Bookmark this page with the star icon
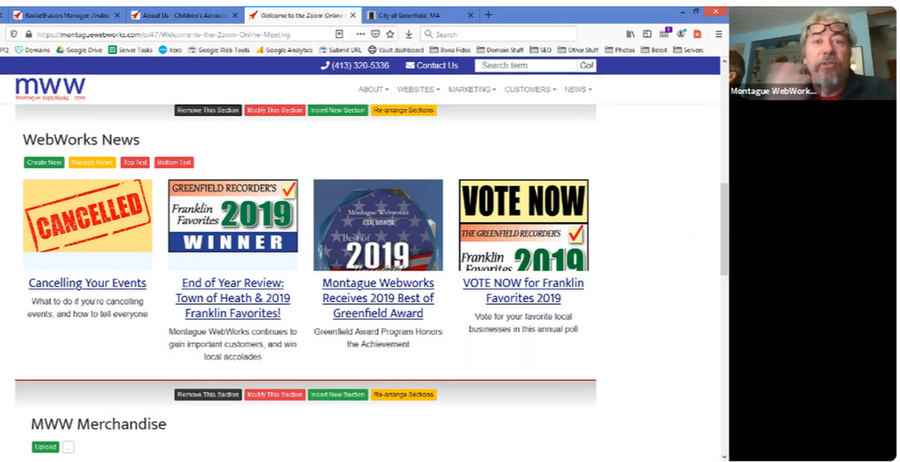 (390, 34)
